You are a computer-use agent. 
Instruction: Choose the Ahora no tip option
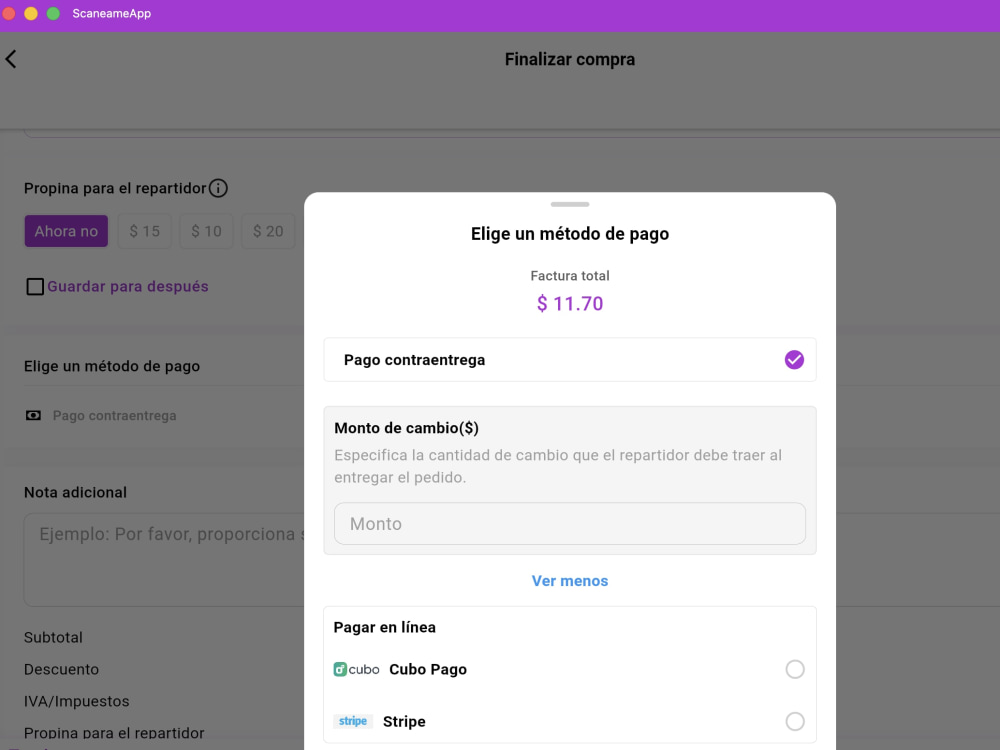tap(66, 231)
